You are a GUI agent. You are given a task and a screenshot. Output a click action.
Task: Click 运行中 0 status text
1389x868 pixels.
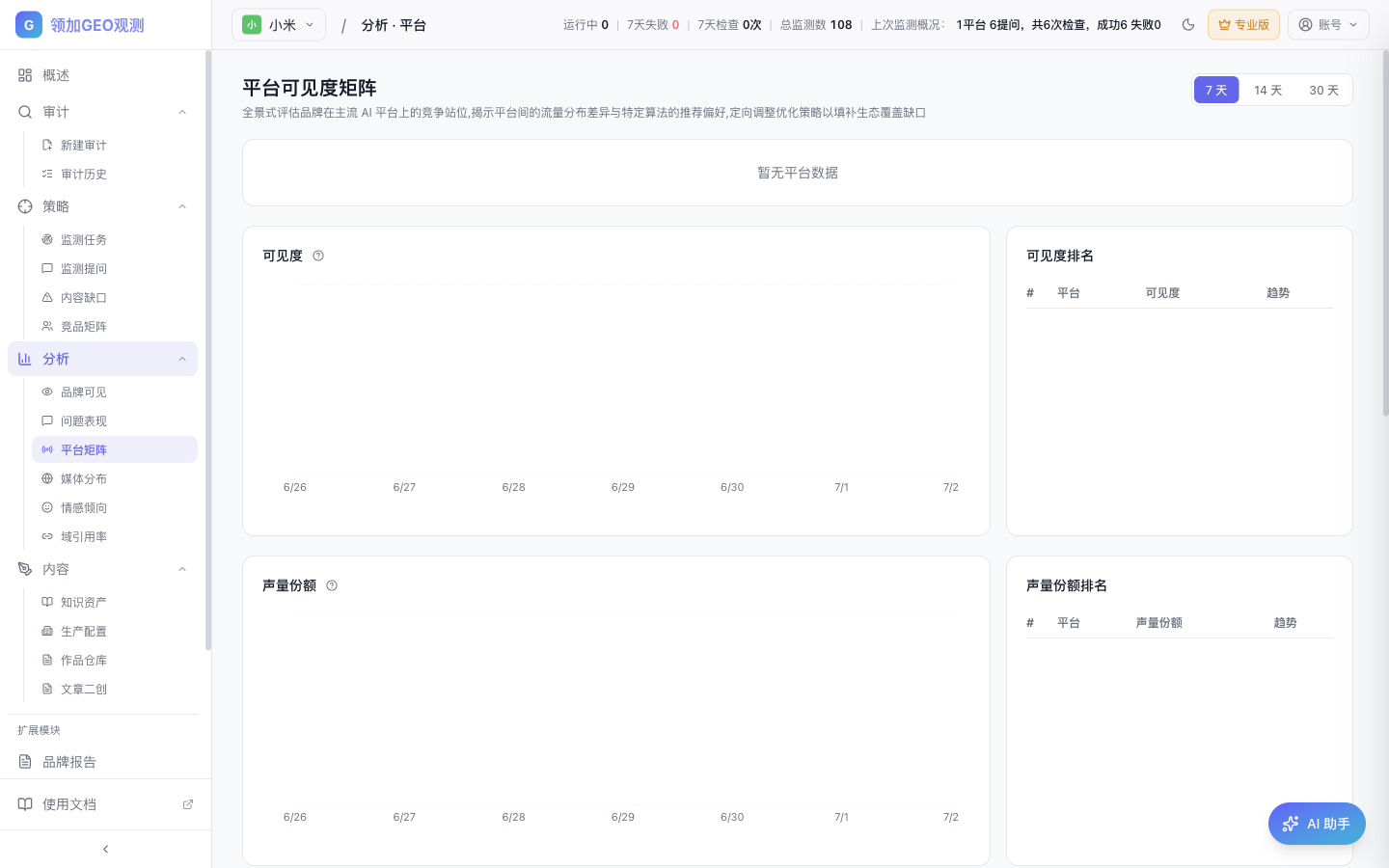[x=586, y=25]
